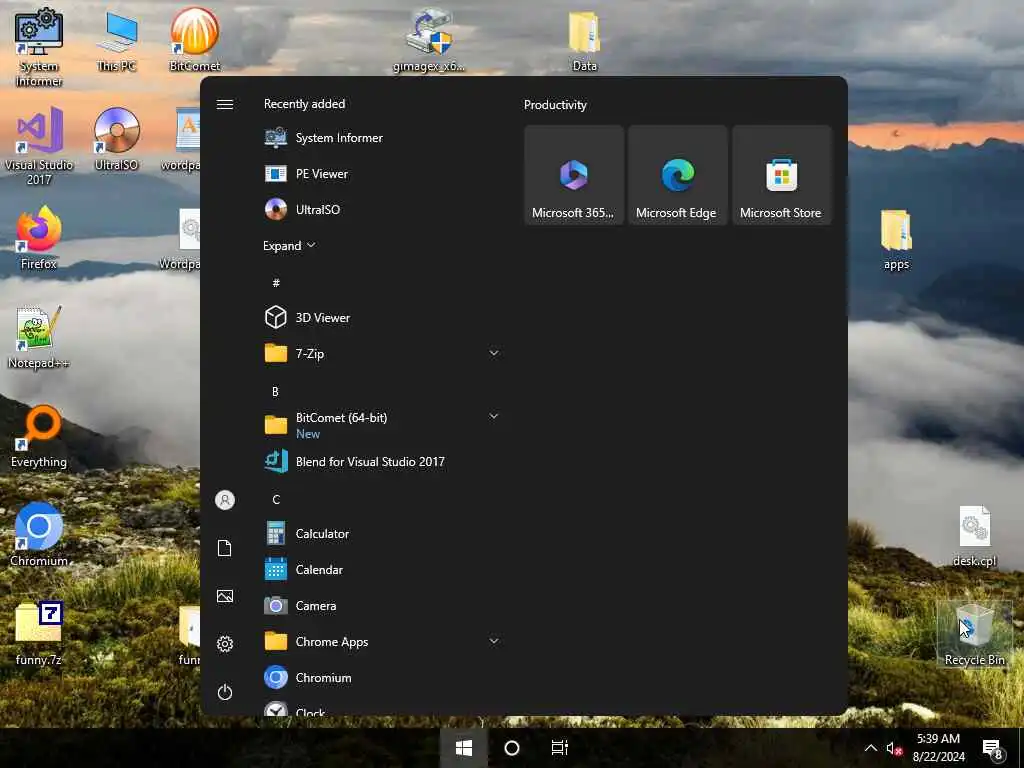The image size is (1024, 768).
Task: Click the Productivity group heading
Action: (x=555, y=104)
